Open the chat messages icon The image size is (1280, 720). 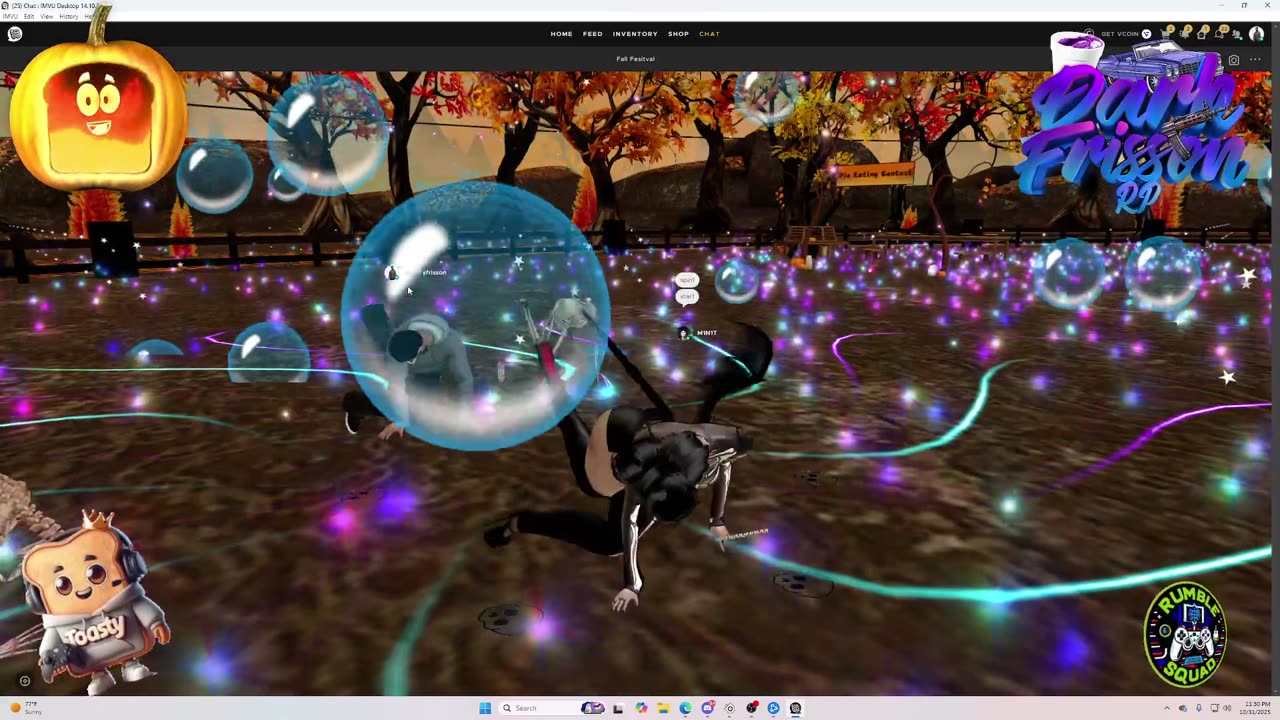(1220, 34)
